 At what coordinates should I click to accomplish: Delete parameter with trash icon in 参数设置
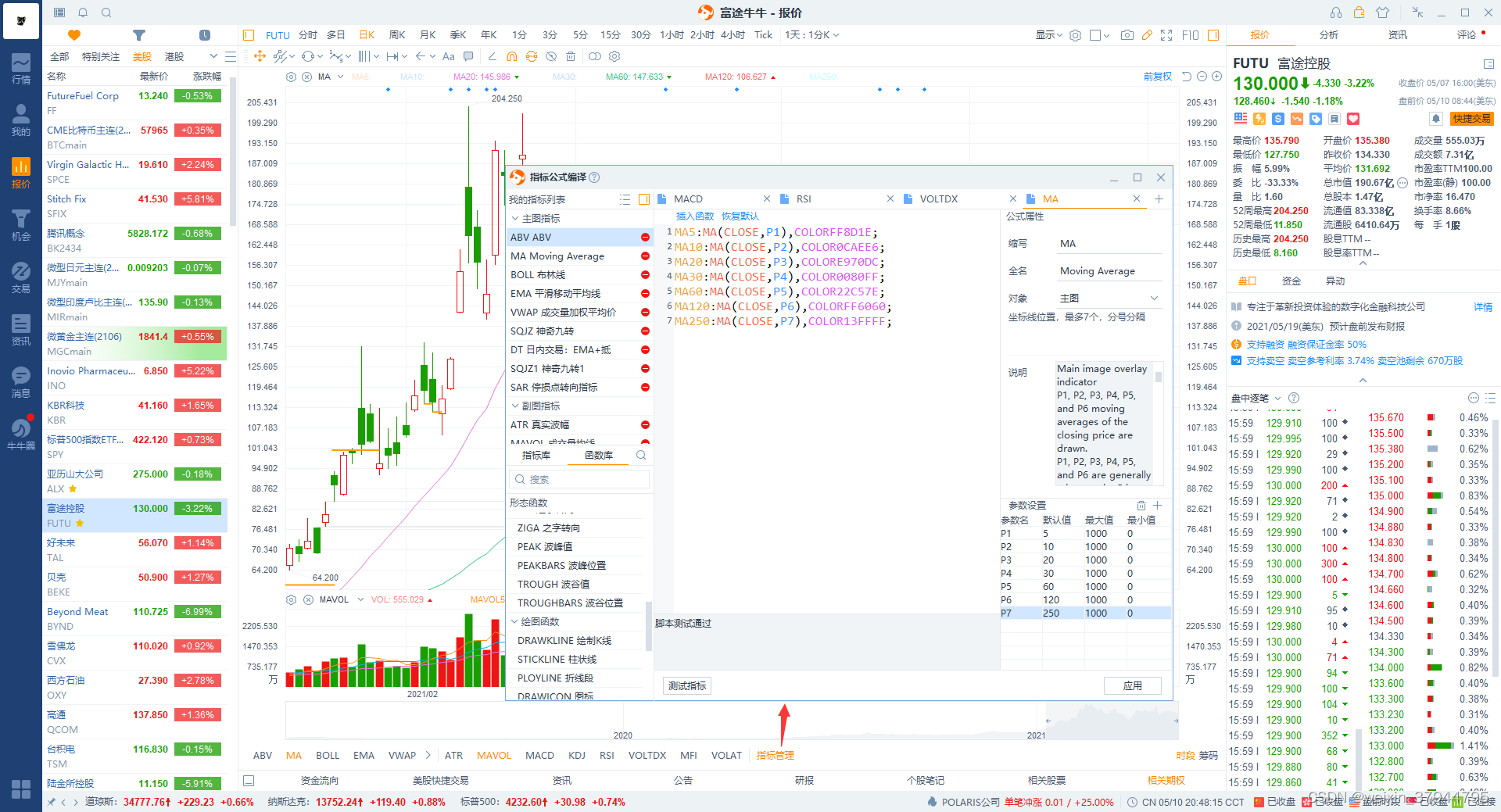pos(1141,506)
